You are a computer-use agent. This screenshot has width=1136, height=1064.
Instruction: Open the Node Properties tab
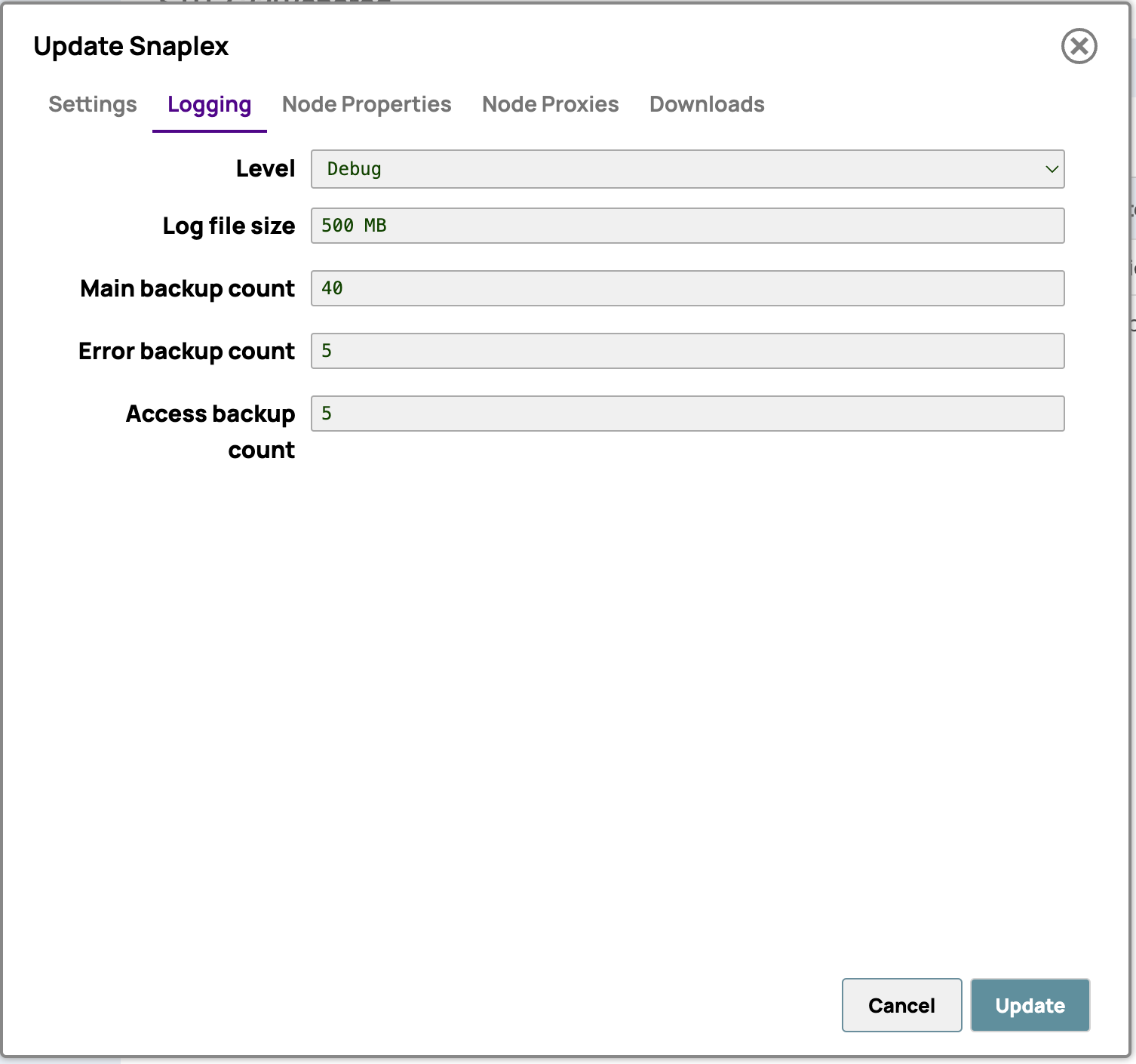click(365, 104)
